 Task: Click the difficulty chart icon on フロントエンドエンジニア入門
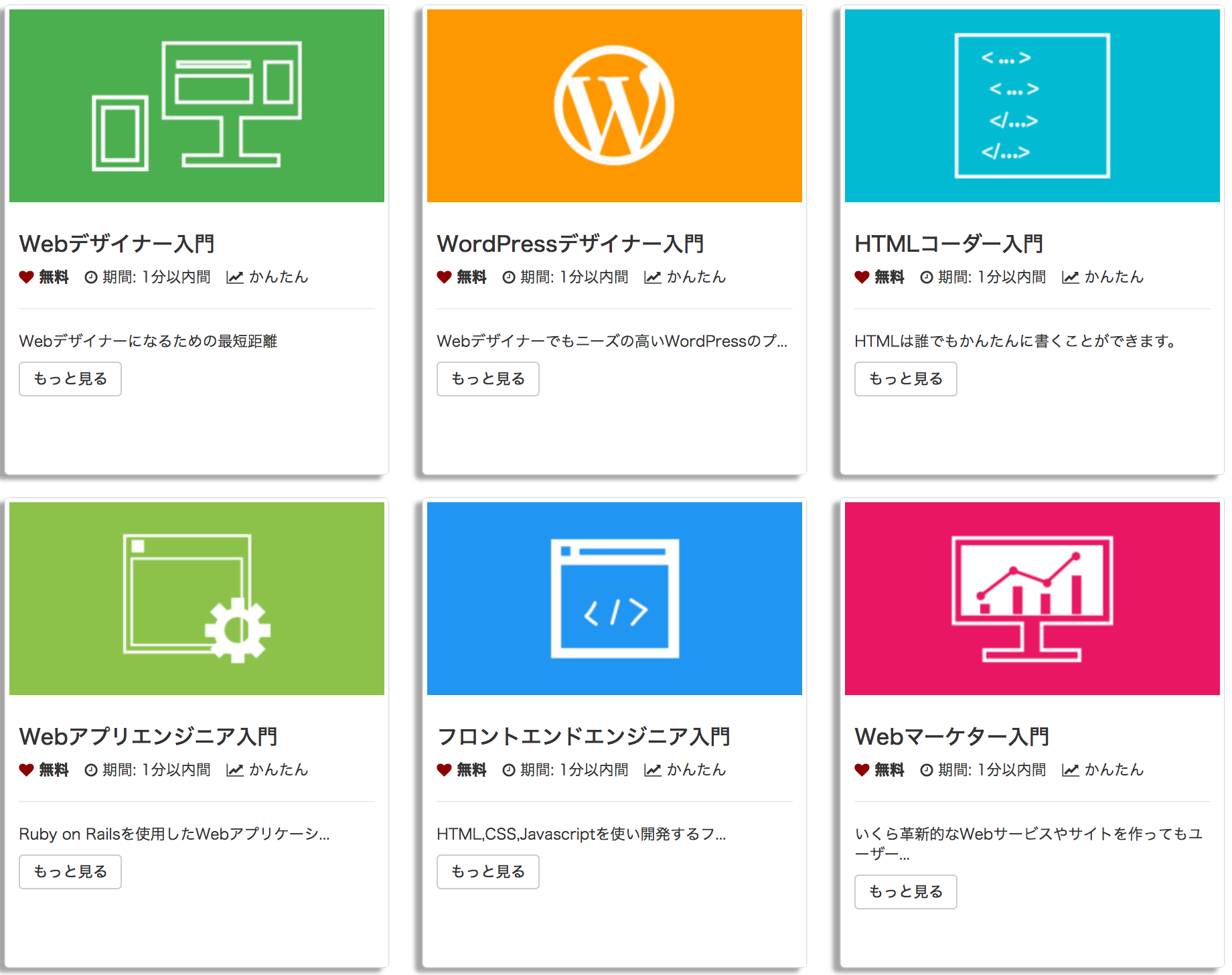(653, 770)
